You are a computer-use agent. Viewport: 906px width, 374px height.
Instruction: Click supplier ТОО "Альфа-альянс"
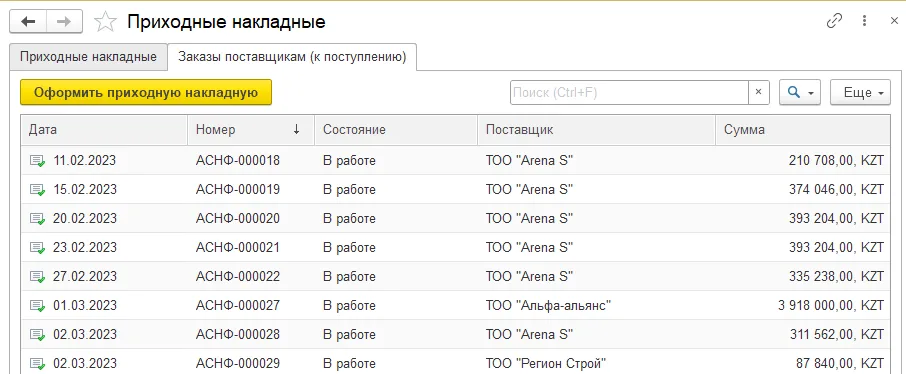(548, 305)
